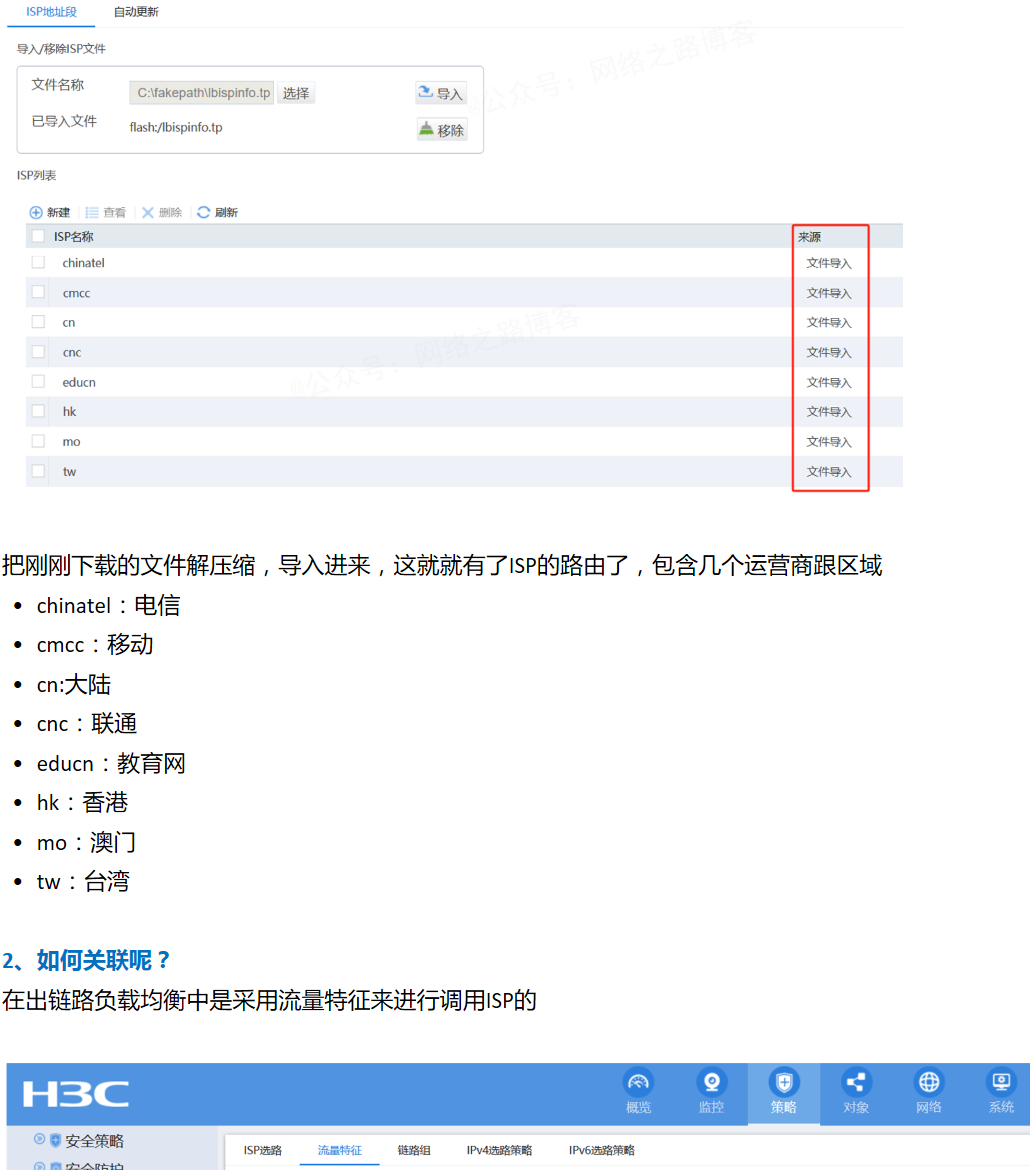The height and width of the screenshot is (1170, 1030).
Task: Check the tw row checkbox
Action: coord(38,472)
